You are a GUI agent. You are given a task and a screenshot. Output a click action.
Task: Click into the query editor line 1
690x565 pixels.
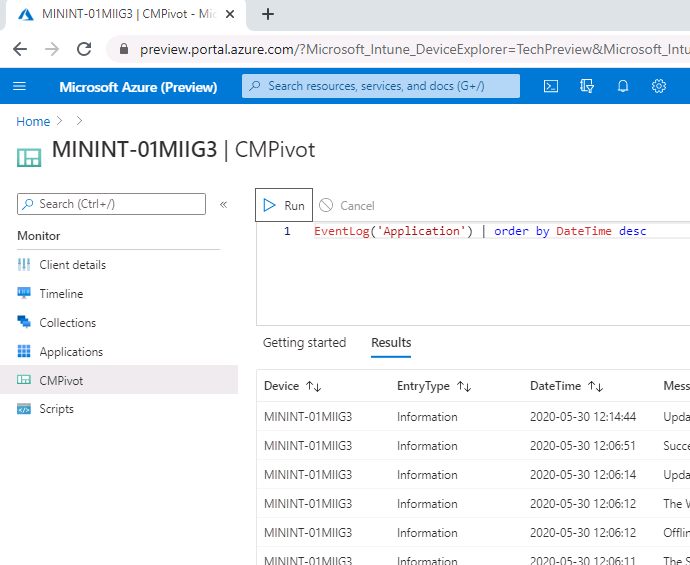[480, 231]
